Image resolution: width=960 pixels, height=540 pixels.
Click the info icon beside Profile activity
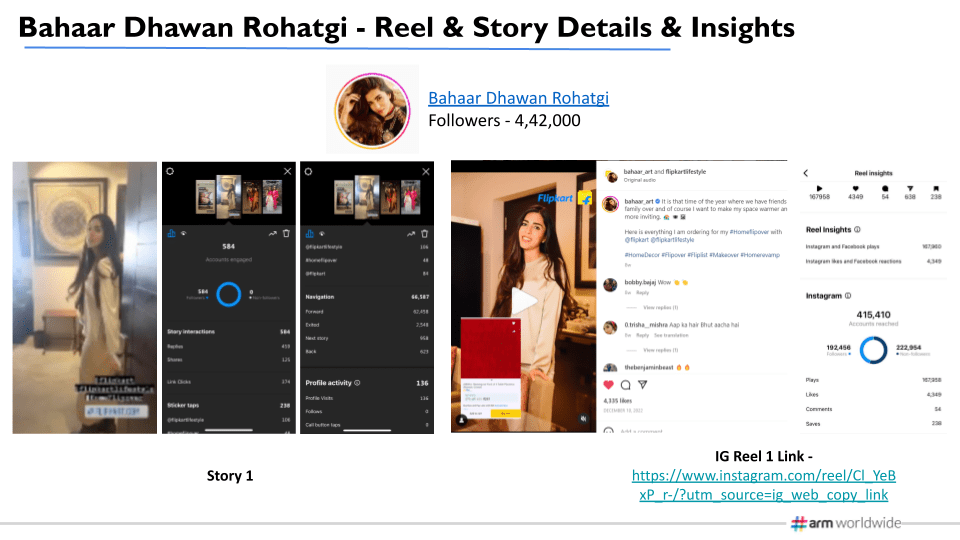click(357, 382)
